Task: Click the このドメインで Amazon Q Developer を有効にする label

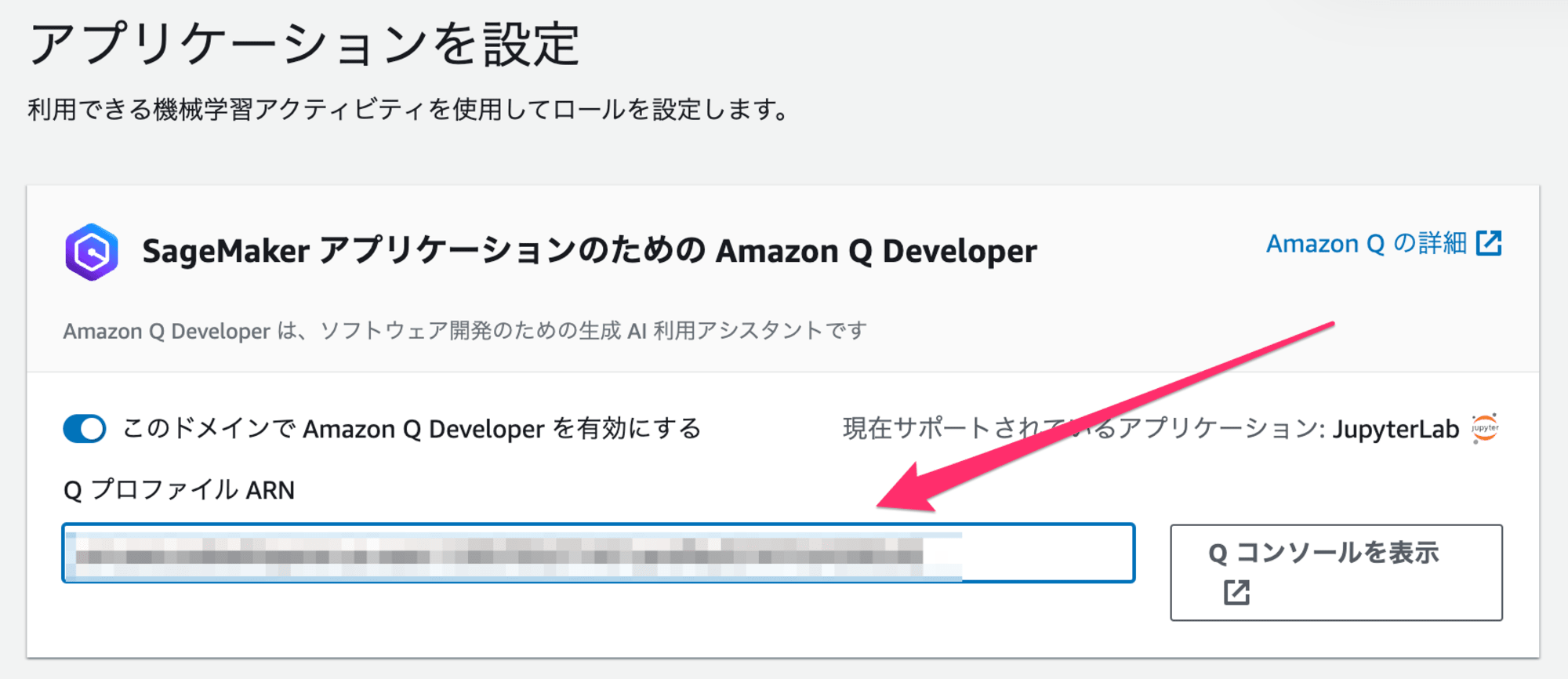Action: click(x=412, y=429)
